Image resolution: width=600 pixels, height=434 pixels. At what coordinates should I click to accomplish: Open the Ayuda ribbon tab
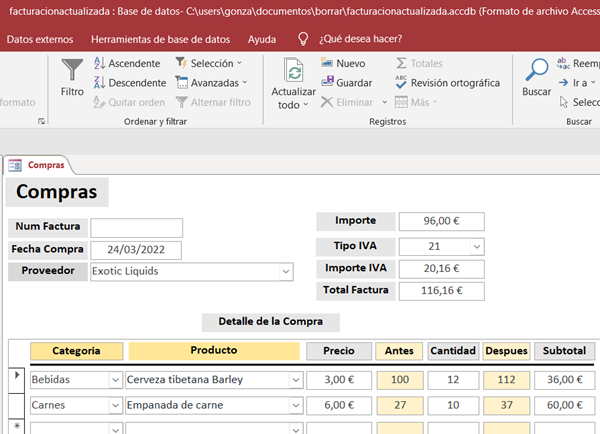coord(262,39)
